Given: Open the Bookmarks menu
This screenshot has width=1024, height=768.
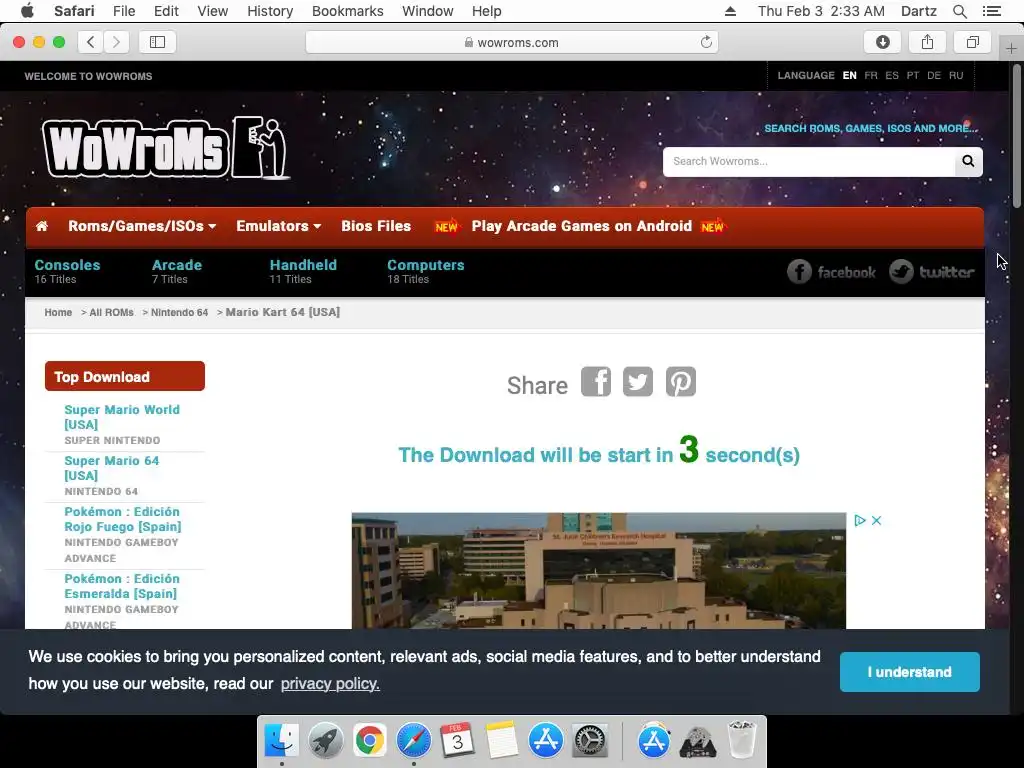Looking at the screenshot, I should coord(347,11).
